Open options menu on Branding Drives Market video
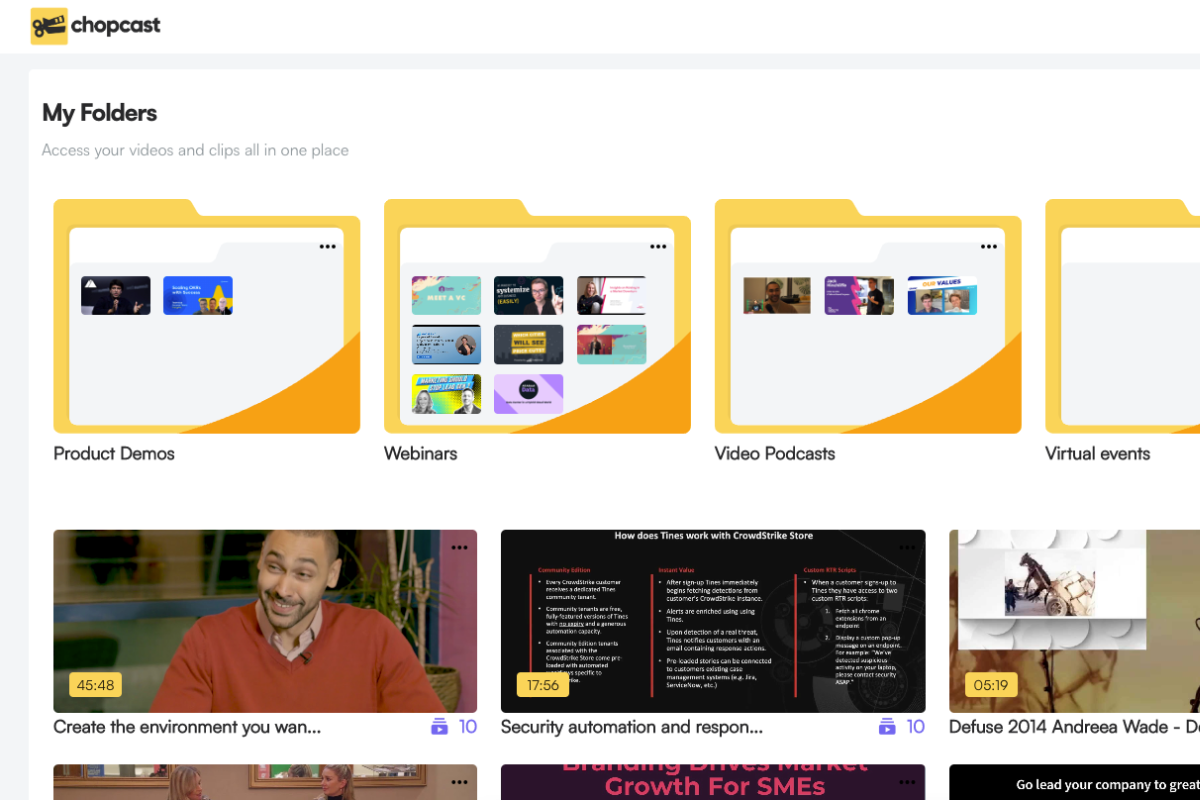The width and height of the screenshot is (1200, 800). tap(907, 782)
